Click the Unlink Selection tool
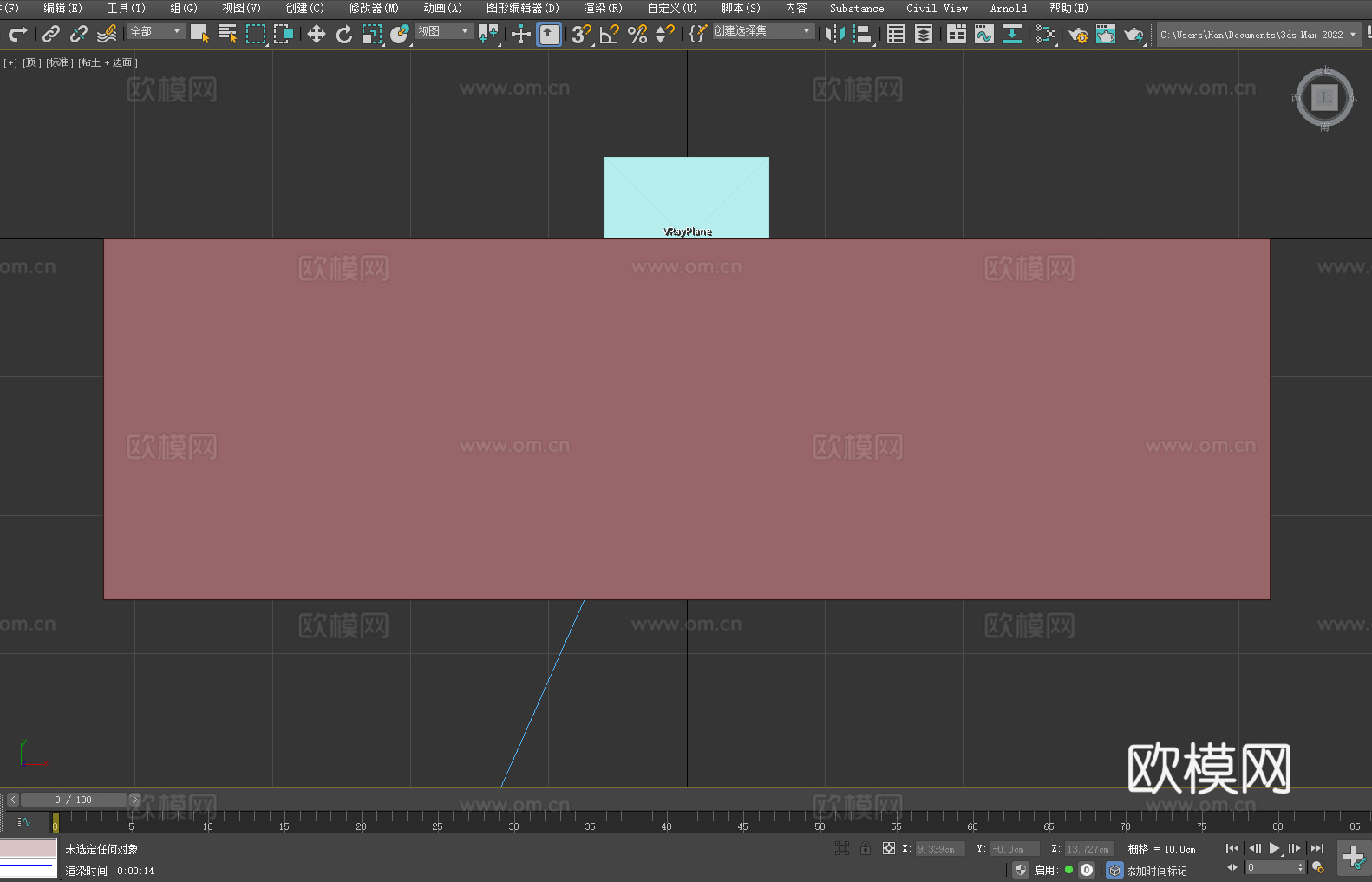The height and width of the screenshot is (882, 1372). (79, 34)
